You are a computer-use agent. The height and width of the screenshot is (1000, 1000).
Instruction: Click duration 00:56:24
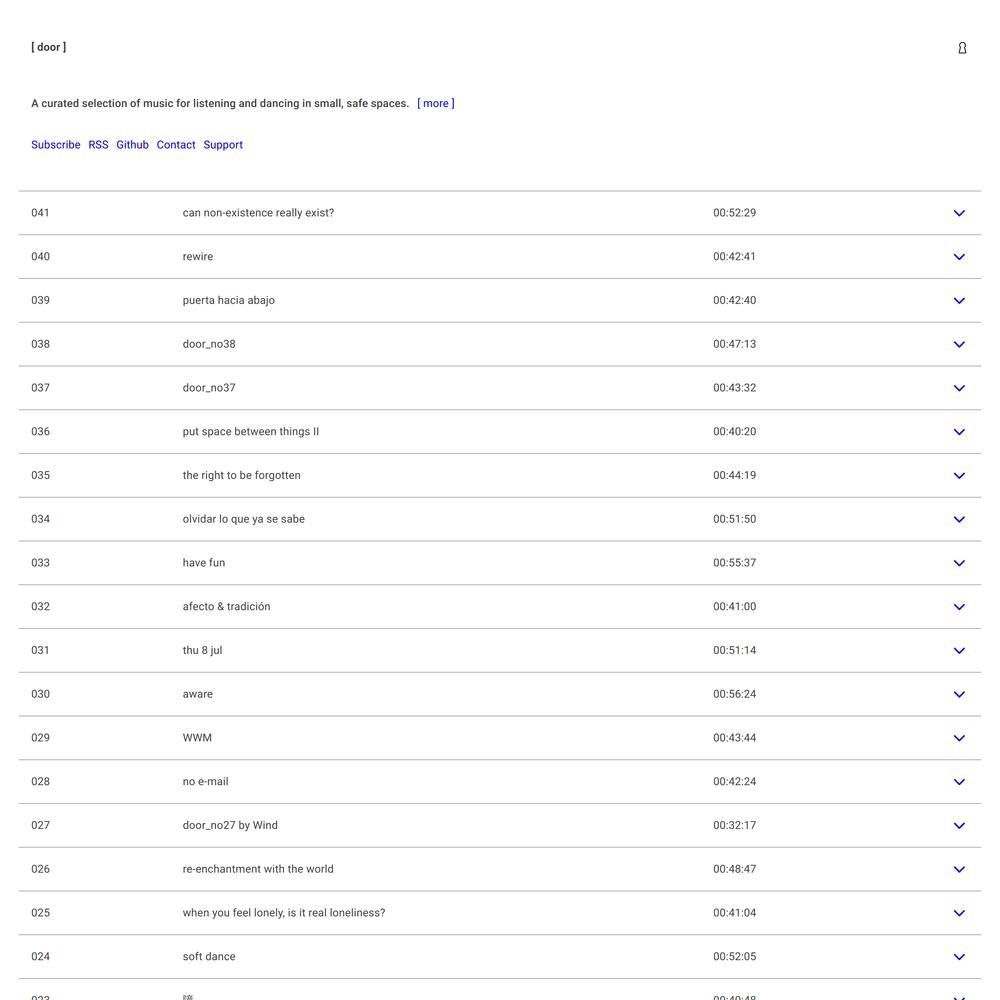tap(734, 695)
